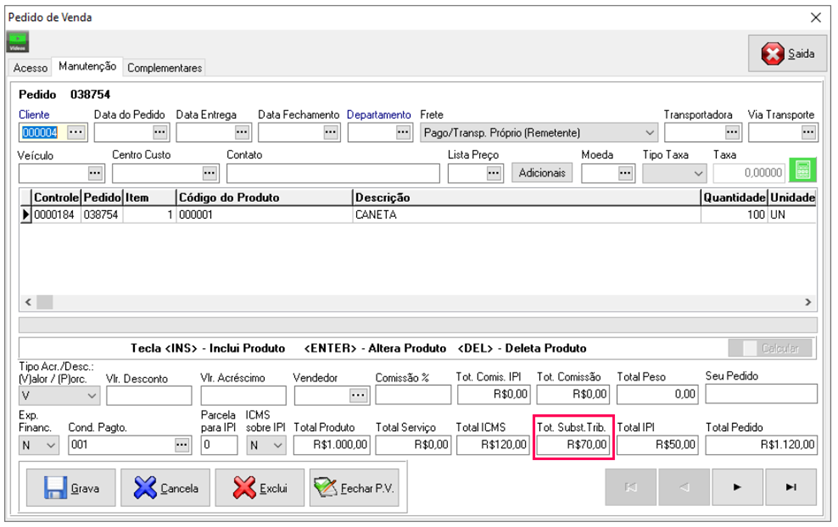Click the green Vídeos icon
Screen dimensions: 838x527
(18, 42)
